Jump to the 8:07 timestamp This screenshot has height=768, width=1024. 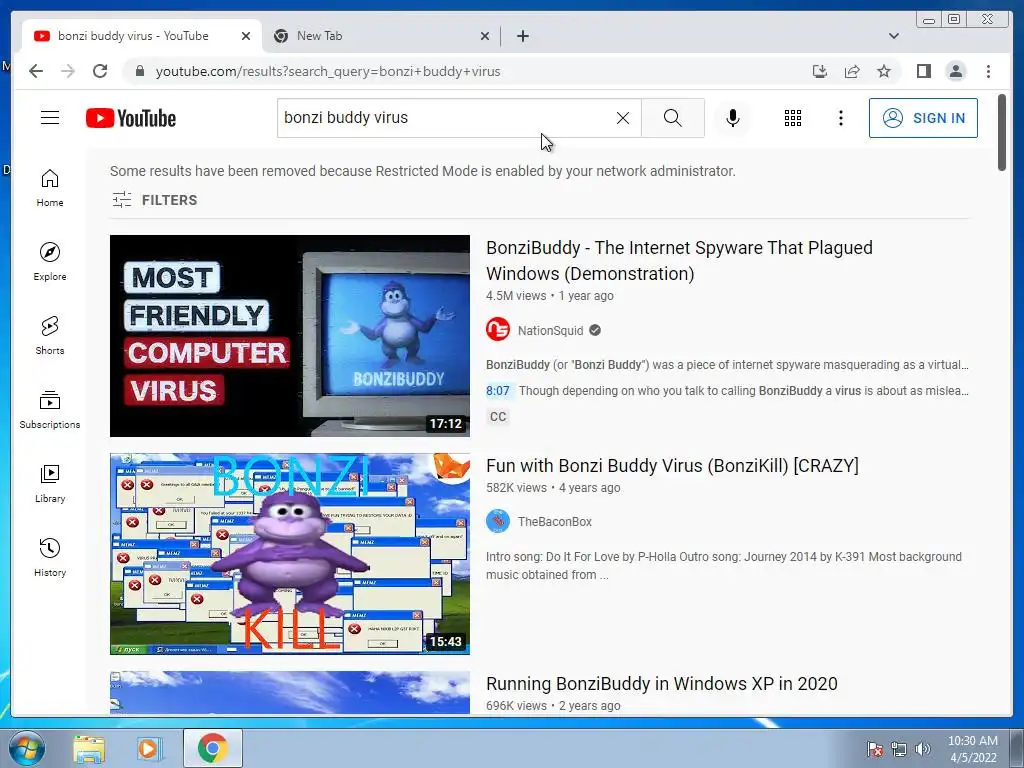pos(498,391)
